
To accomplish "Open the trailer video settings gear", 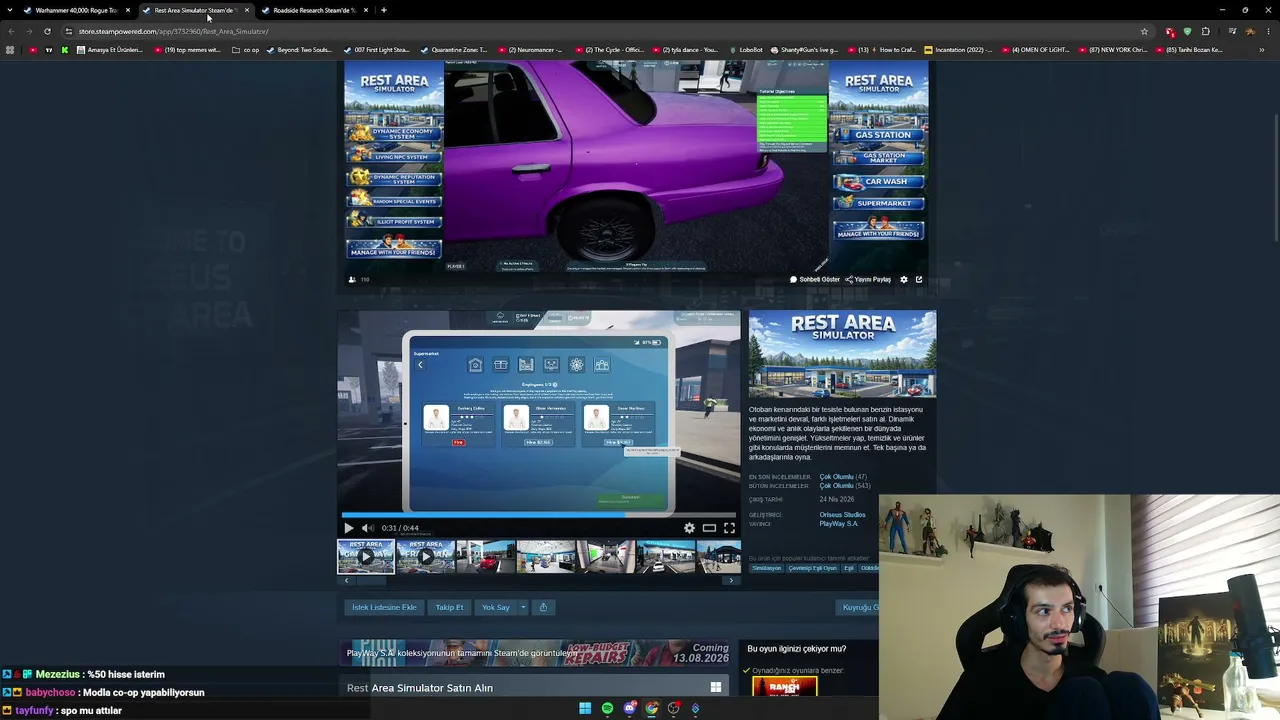I will 689,528.
